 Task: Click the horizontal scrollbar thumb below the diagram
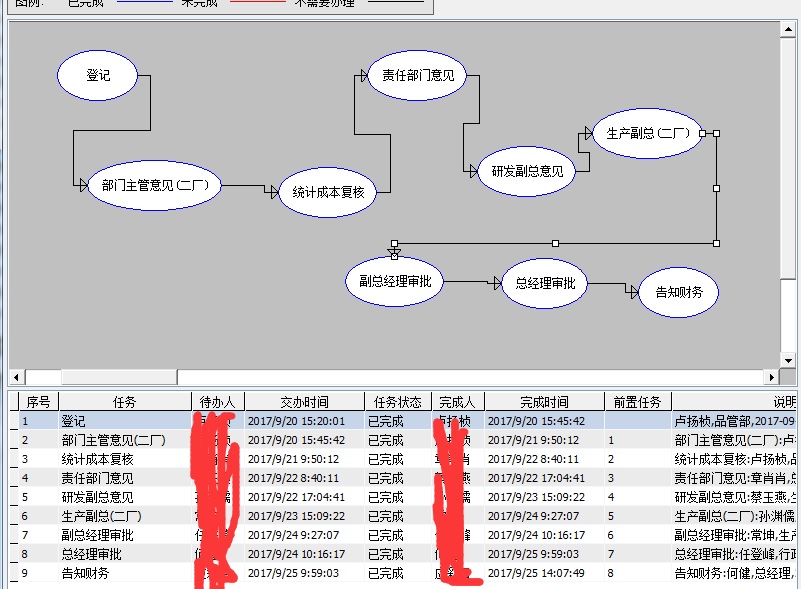click(x=118, y=377)
